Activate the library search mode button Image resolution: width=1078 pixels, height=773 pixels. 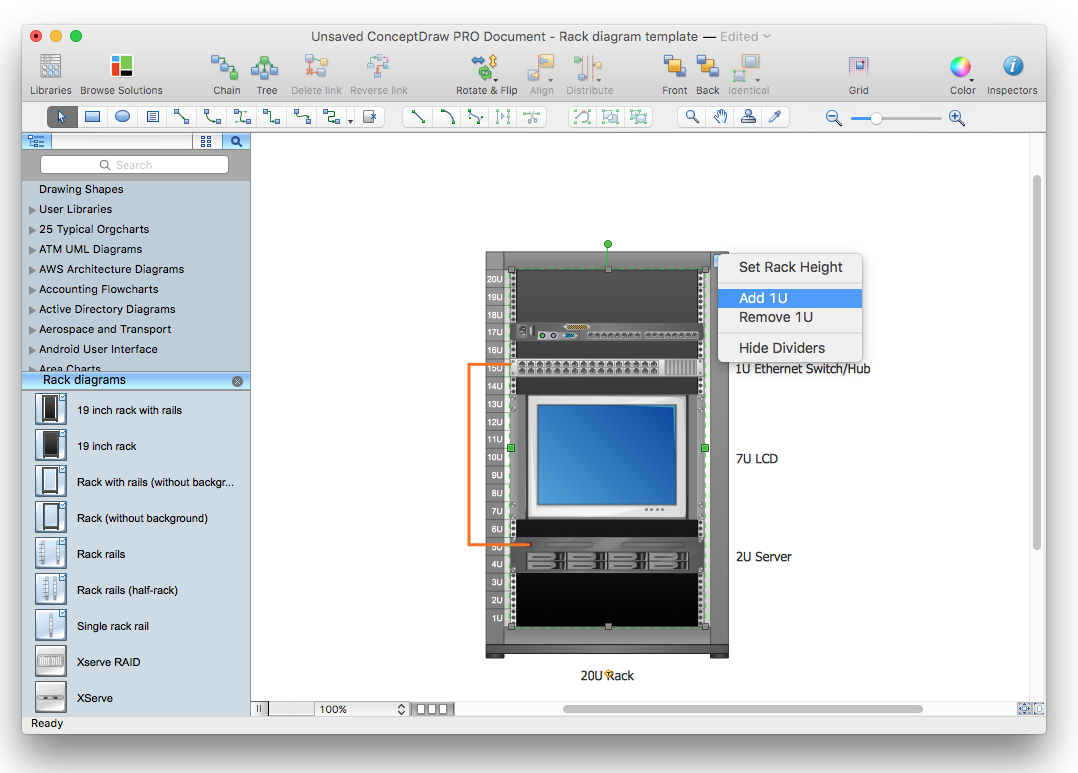pyautogui.click(x=236, y=141)
